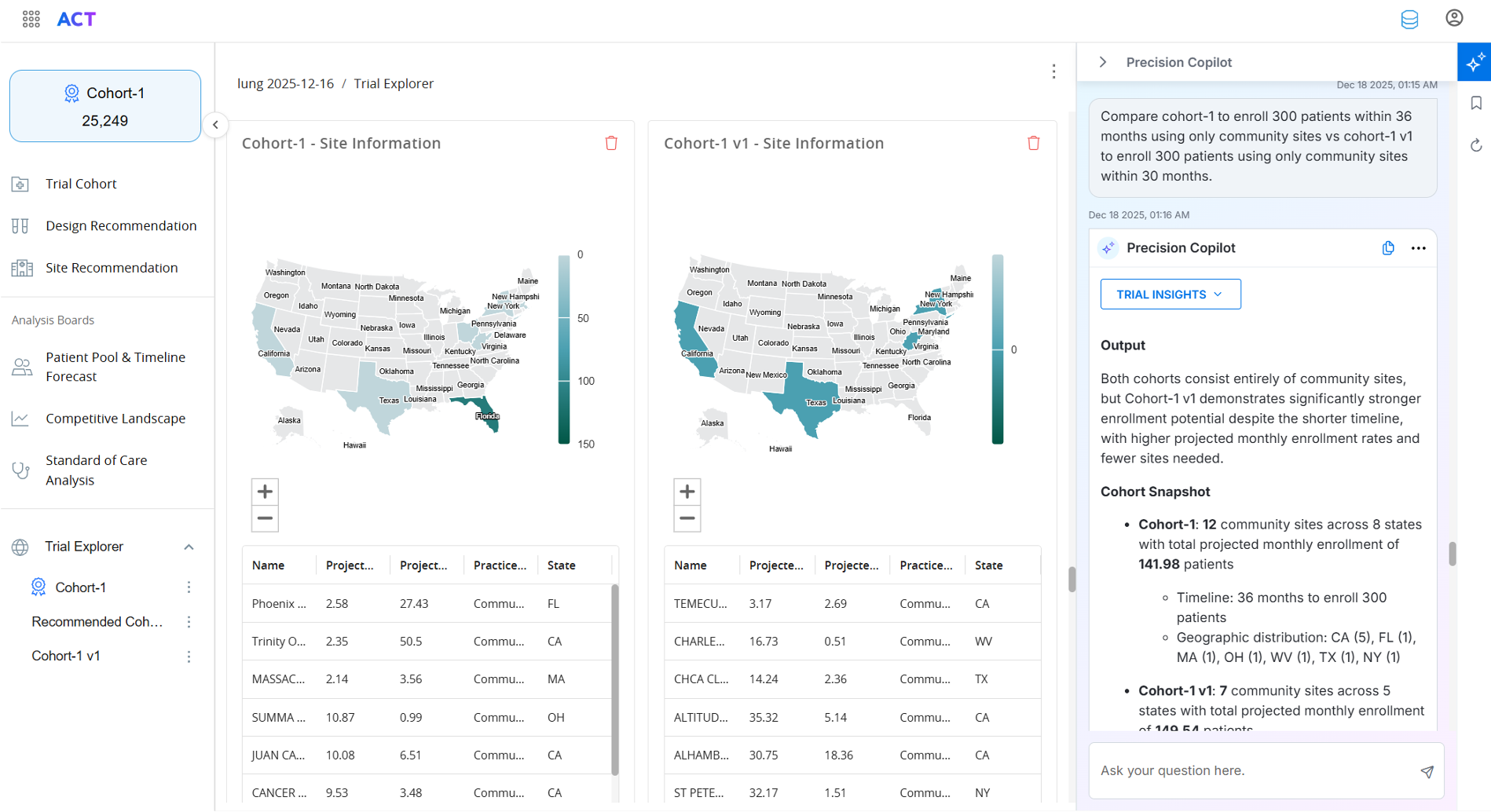Select the Standard of Care Analysis icon
Viewport: 1491px width, 812px height.
[21, 470]
